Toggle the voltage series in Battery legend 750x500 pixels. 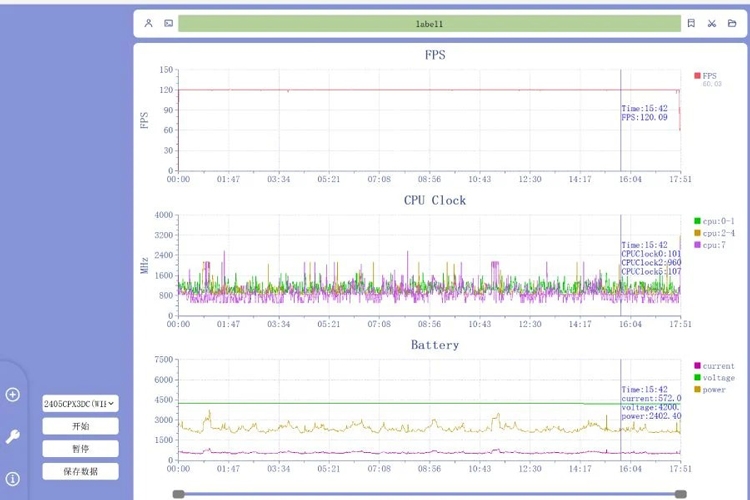point(714,378)
